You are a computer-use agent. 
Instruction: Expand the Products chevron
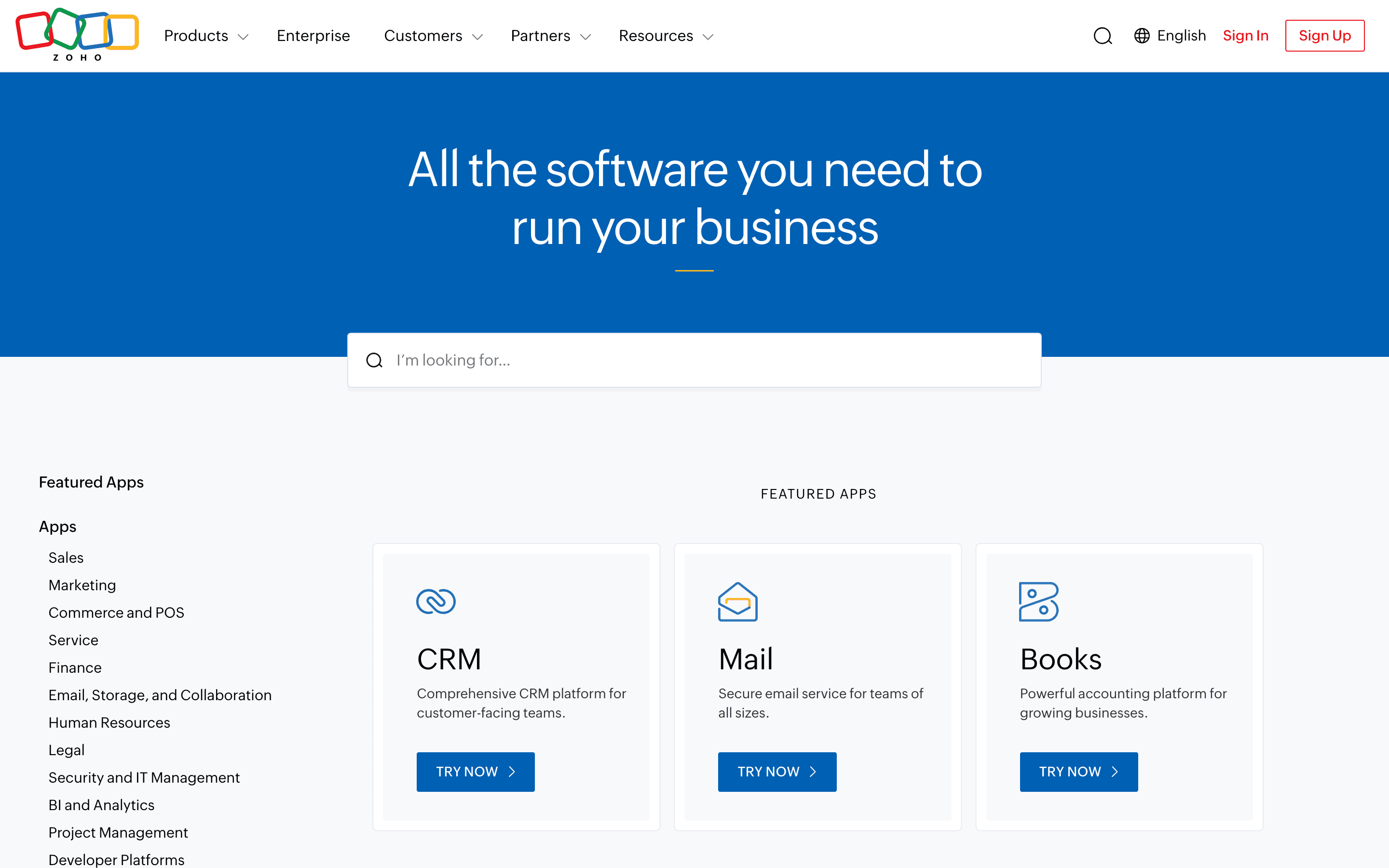pyautogui.click(x=244, y=37)
